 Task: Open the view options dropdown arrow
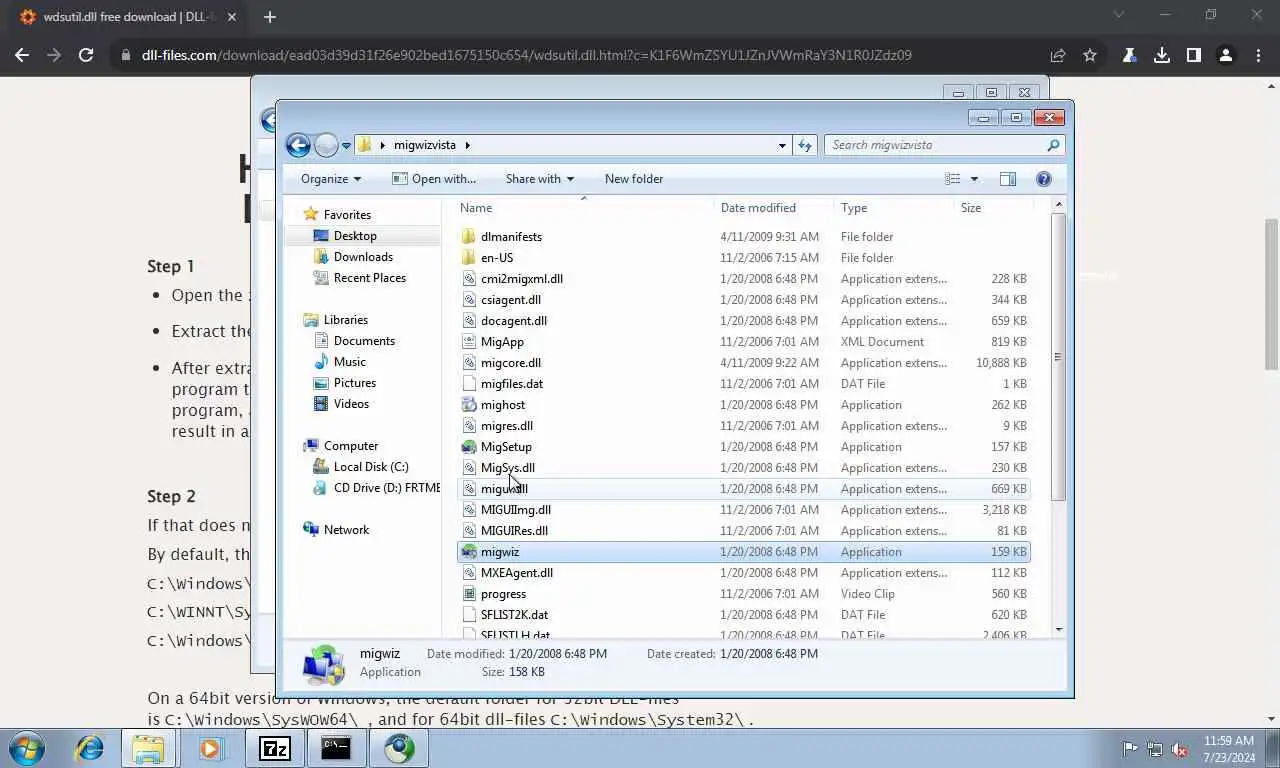[974, 179]
